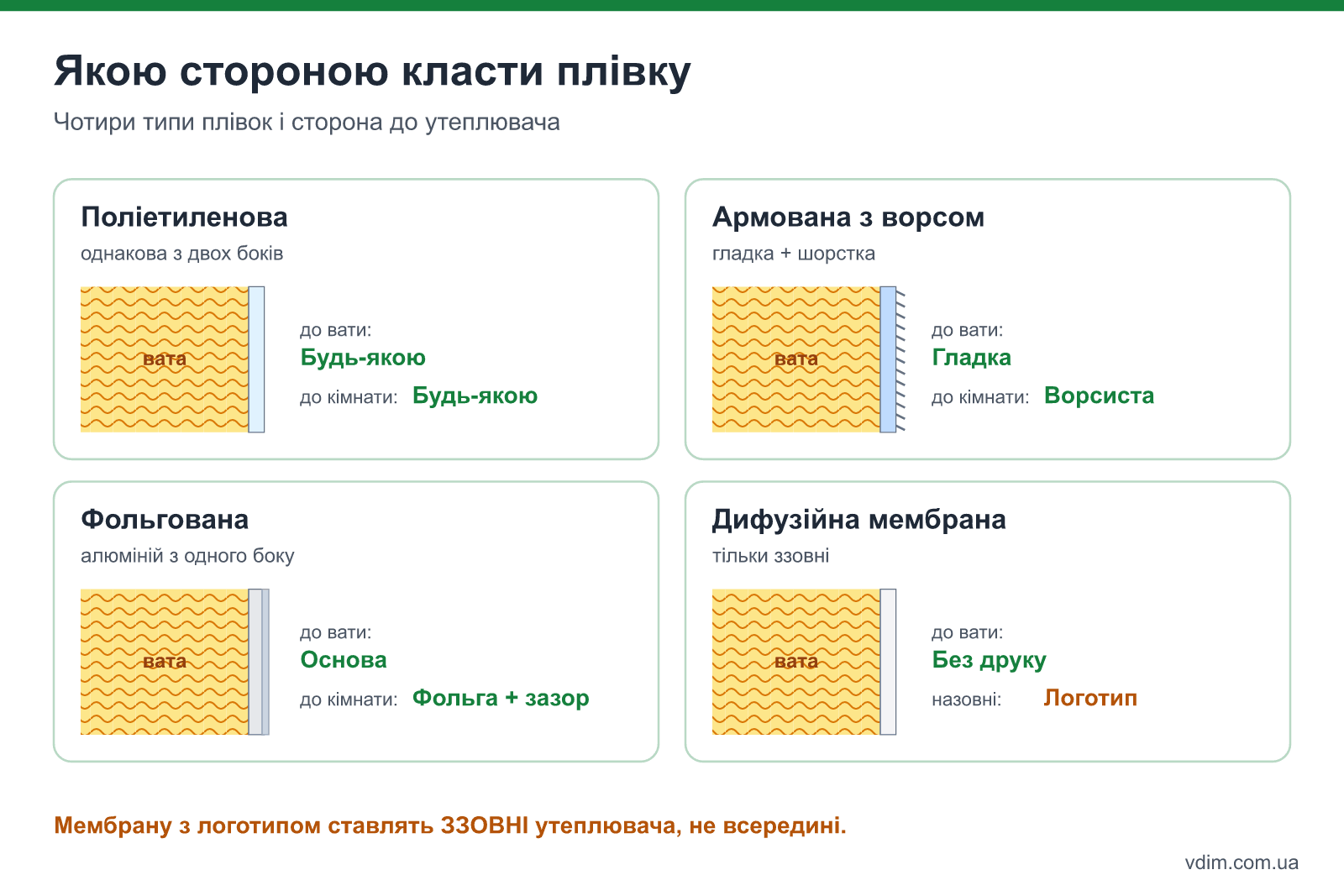Click the green "Гладка" value
The image size is (1344, 896).
pyautogui.click(x=971, y=358)
